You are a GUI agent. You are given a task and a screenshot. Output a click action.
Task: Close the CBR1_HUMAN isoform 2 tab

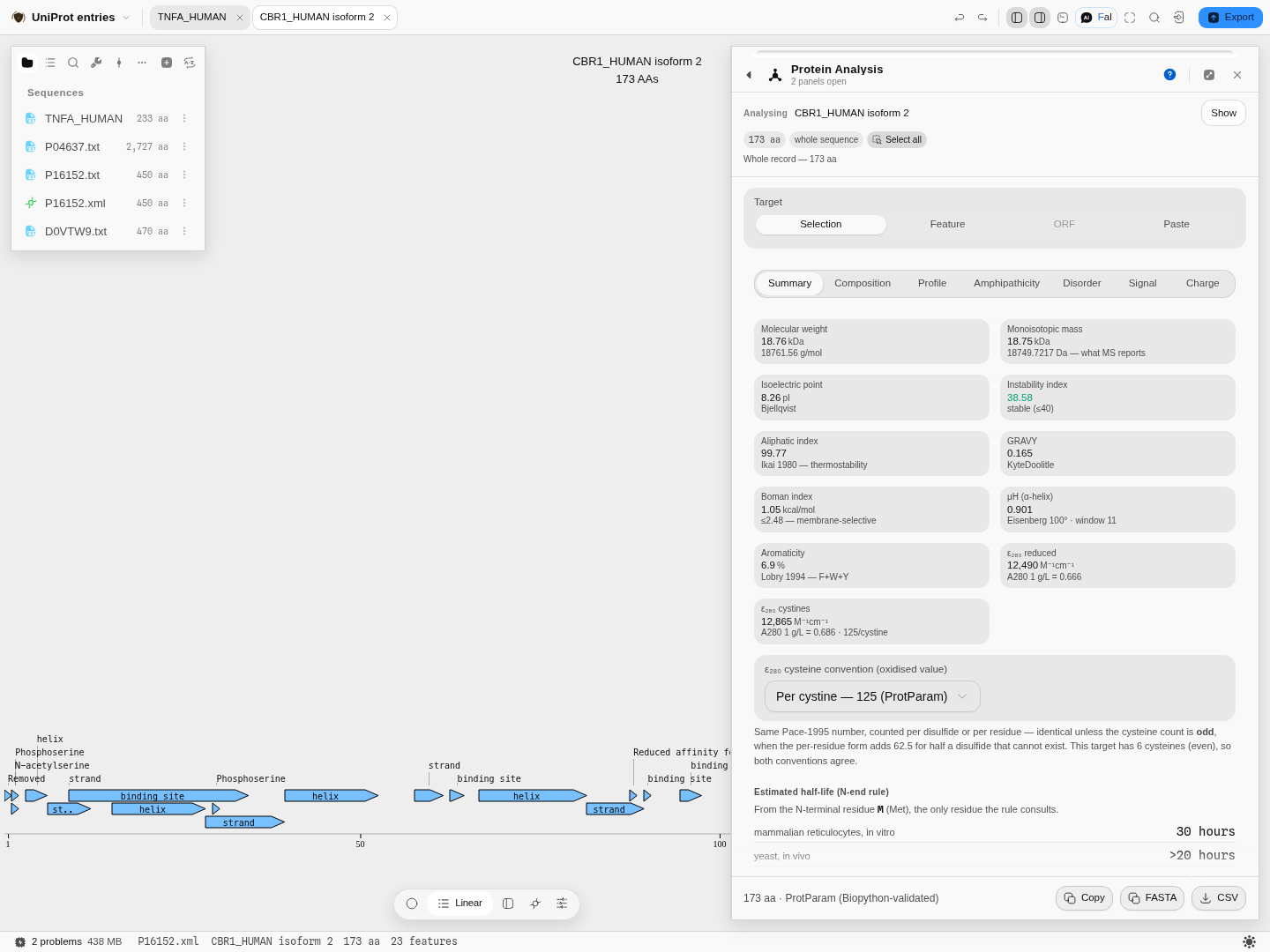click(387, 18)
